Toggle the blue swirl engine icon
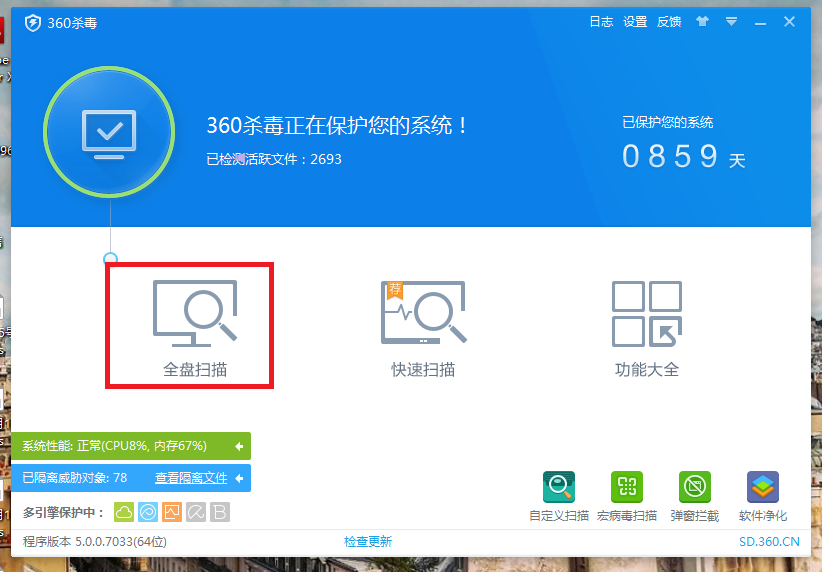 148,512
